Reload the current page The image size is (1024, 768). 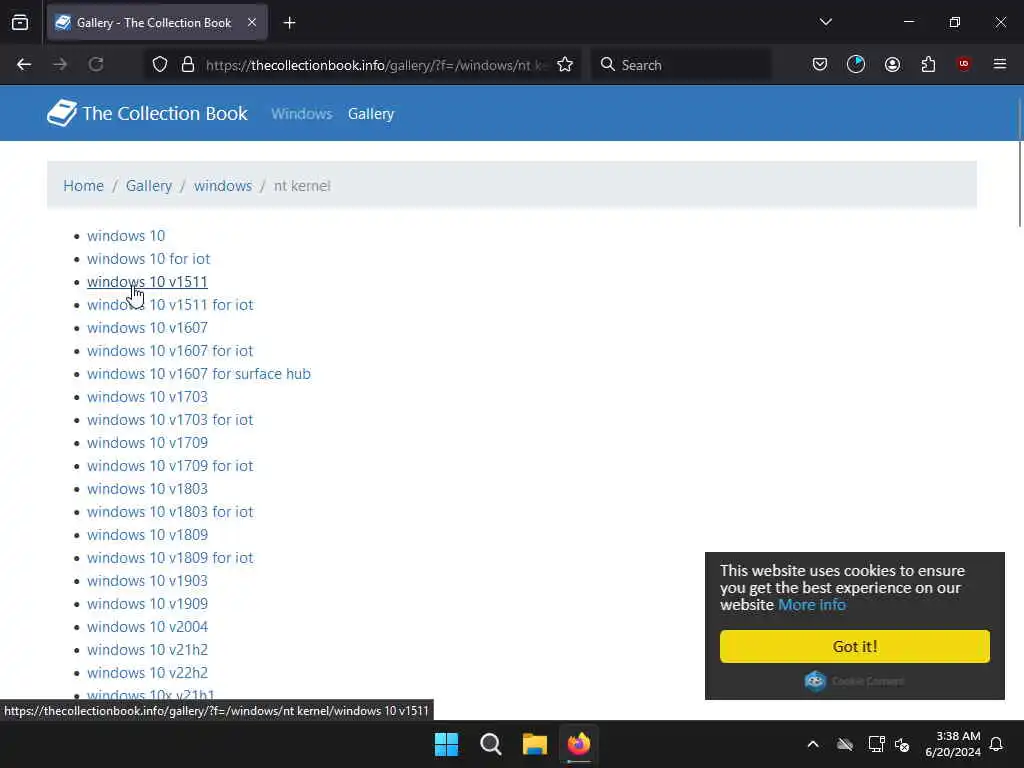(96, 65)
